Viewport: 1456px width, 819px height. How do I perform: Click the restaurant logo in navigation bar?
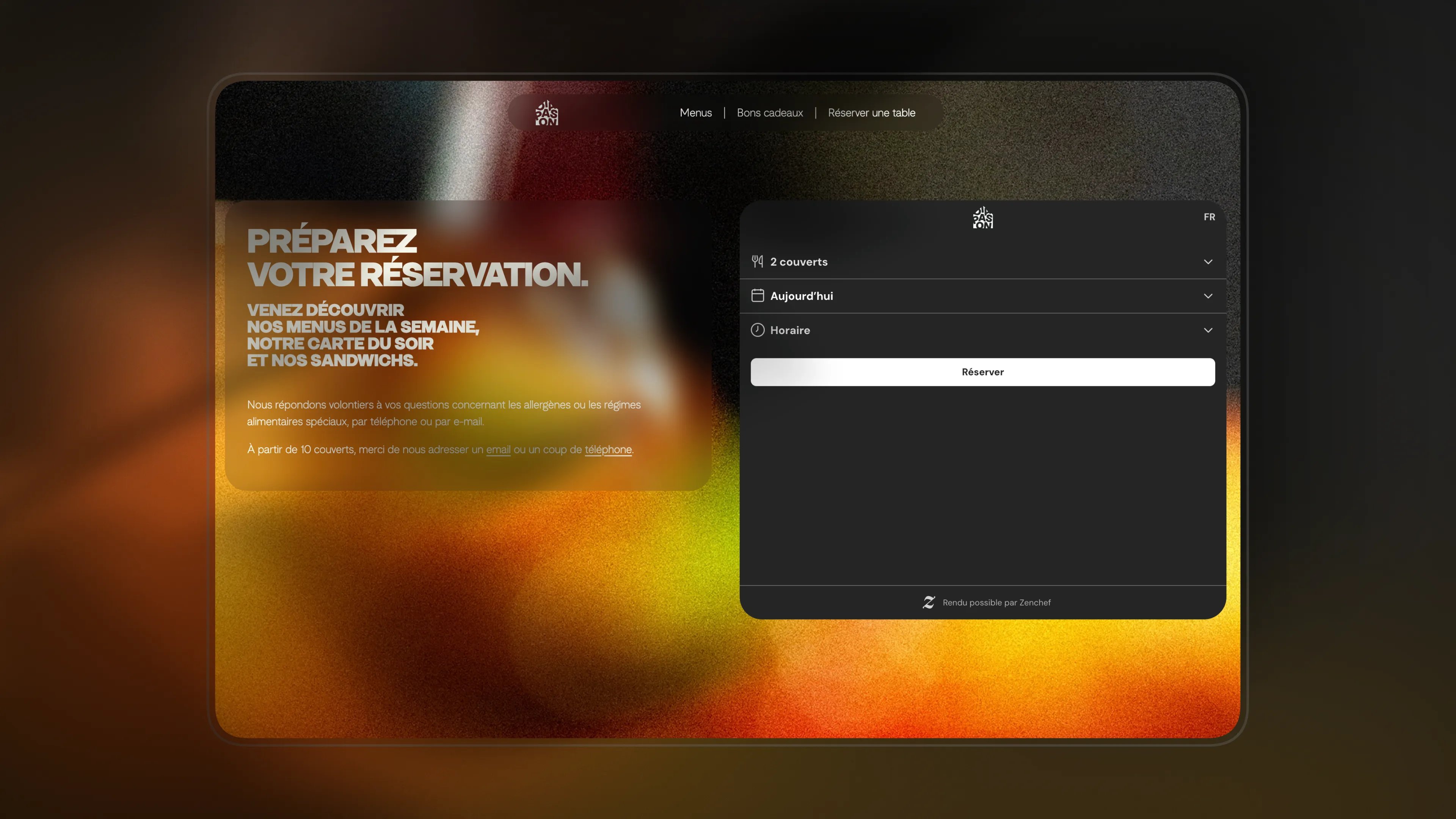coord(546,113)
